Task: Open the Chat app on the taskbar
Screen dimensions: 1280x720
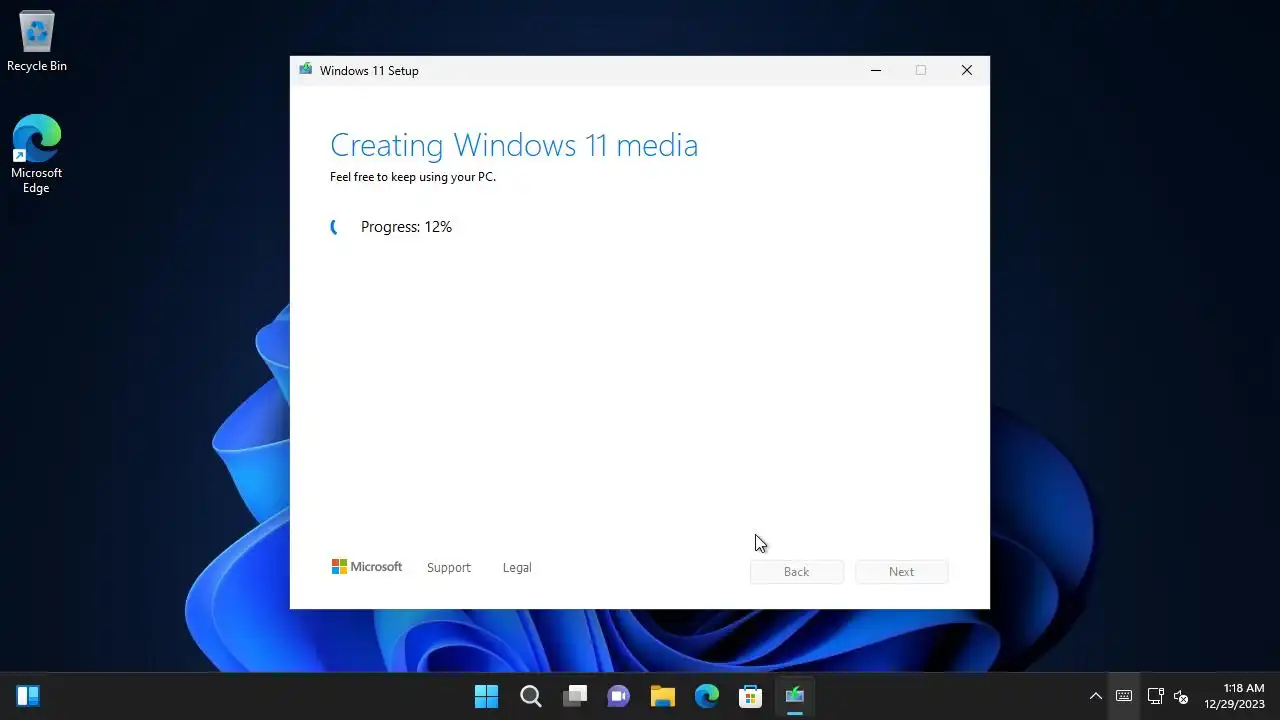Action: pos(619,696)
